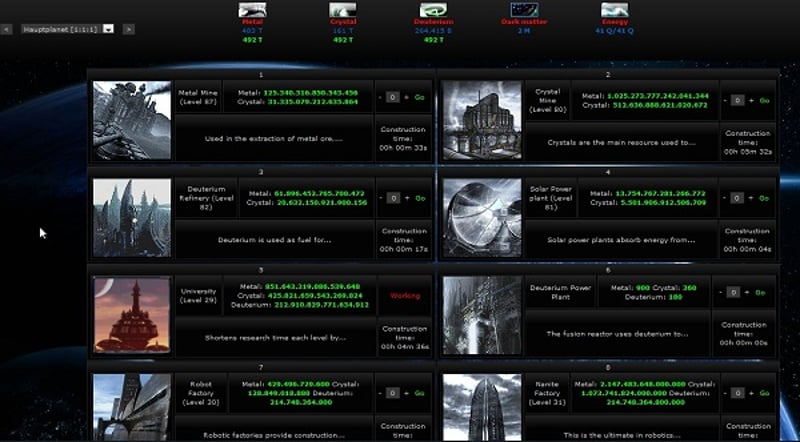This screenshot has width=800, height=442.
Task: Click the Crystal Mine building name
Action: 547,101
